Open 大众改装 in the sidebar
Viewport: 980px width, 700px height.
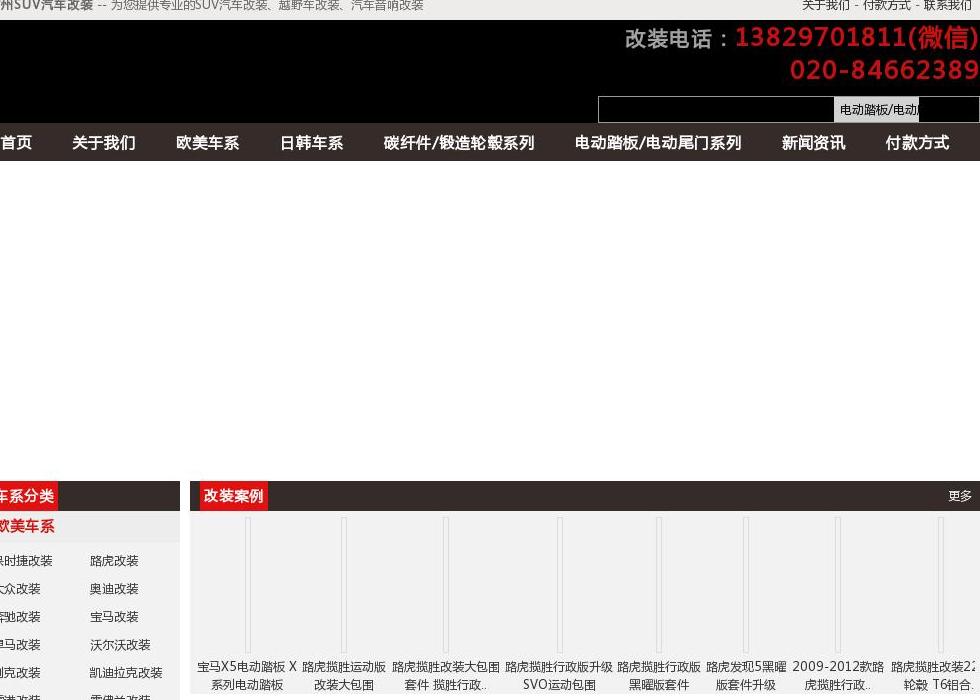point(20,589)
